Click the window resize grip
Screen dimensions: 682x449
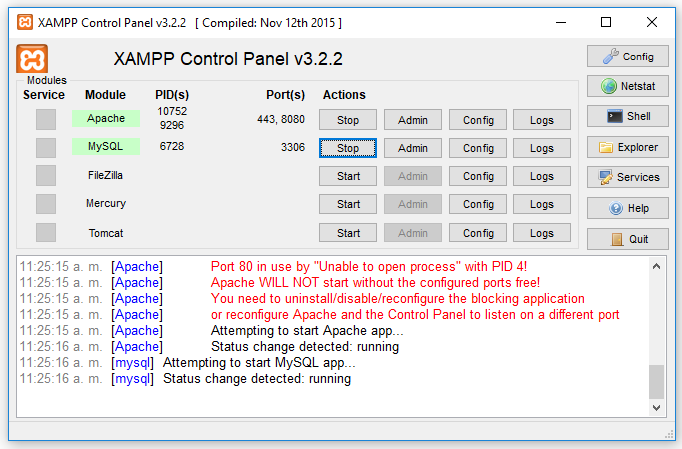[669, 435]
